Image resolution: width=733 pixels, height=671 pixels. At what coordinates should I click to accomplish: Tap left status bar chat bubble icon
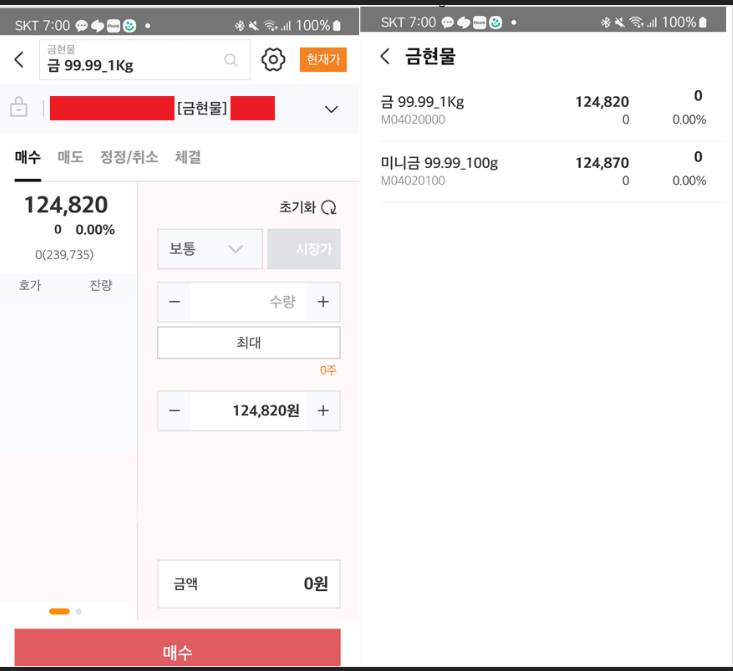(82, 26)
